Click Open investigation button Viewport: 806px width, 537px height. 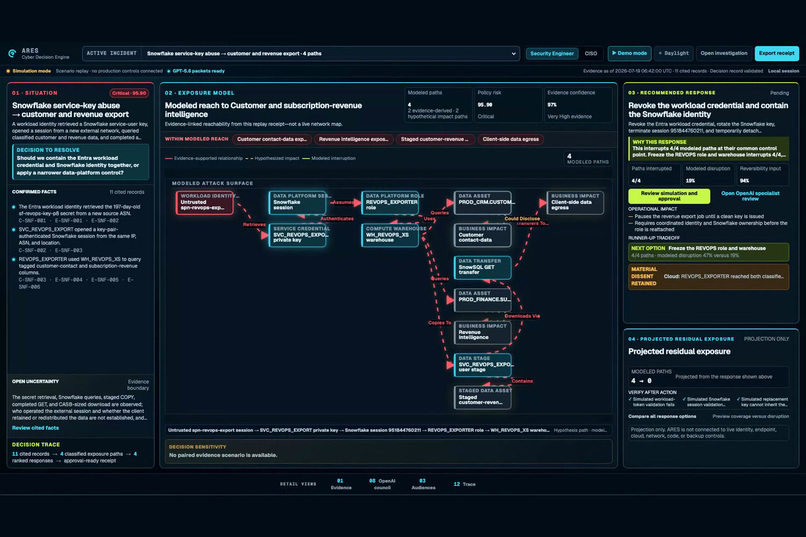723,53
